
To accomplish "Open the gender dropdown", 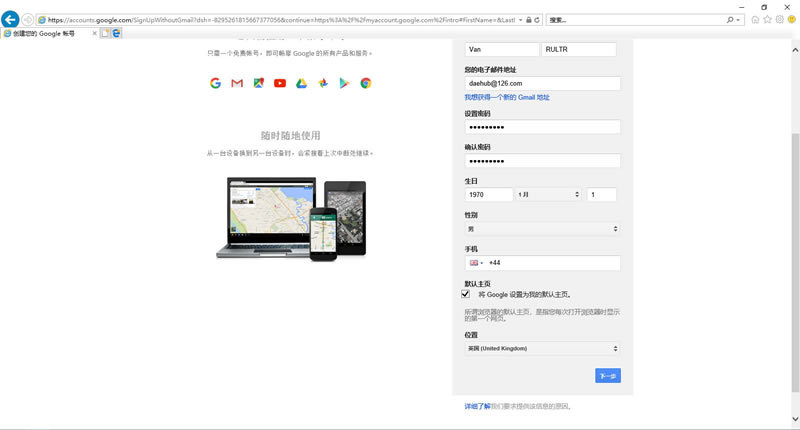I will click(542, 229).
